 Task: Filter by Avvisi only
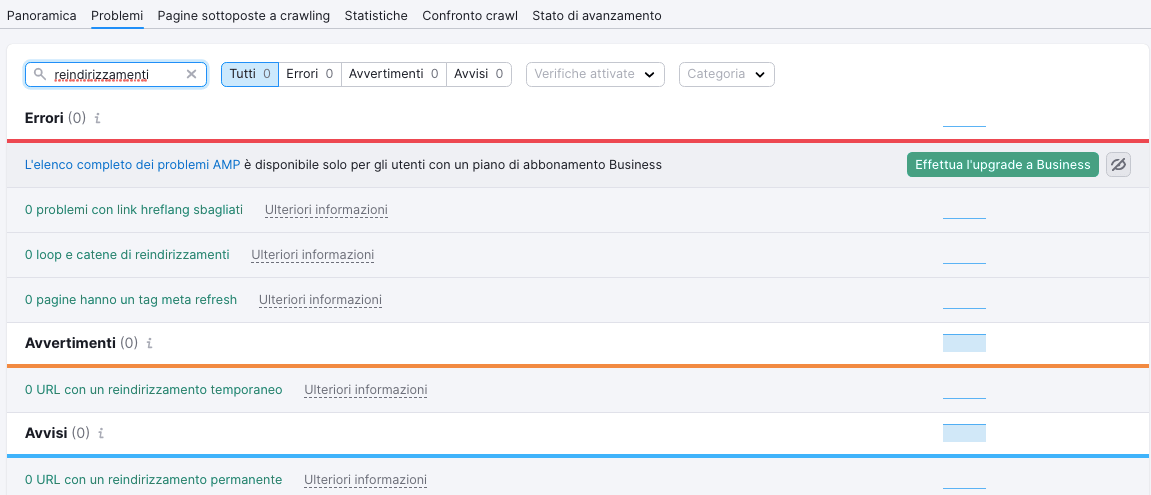click(479, 74)
